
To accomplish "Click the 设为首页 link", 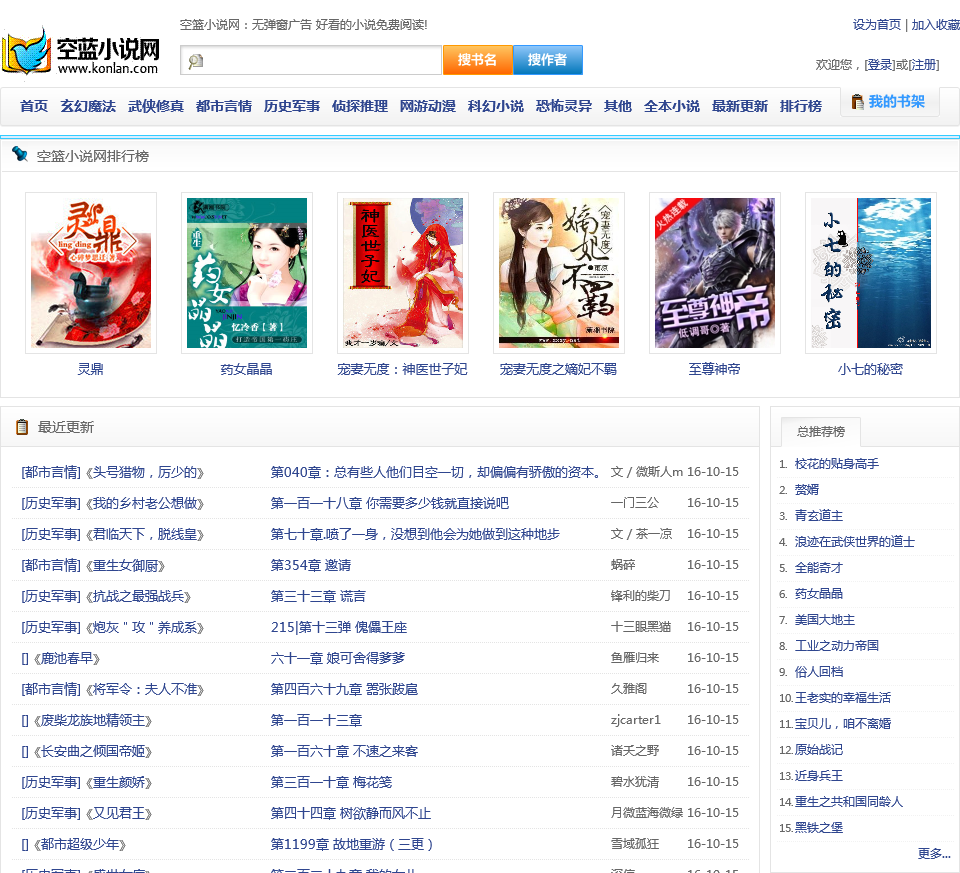I will [877, 24].
